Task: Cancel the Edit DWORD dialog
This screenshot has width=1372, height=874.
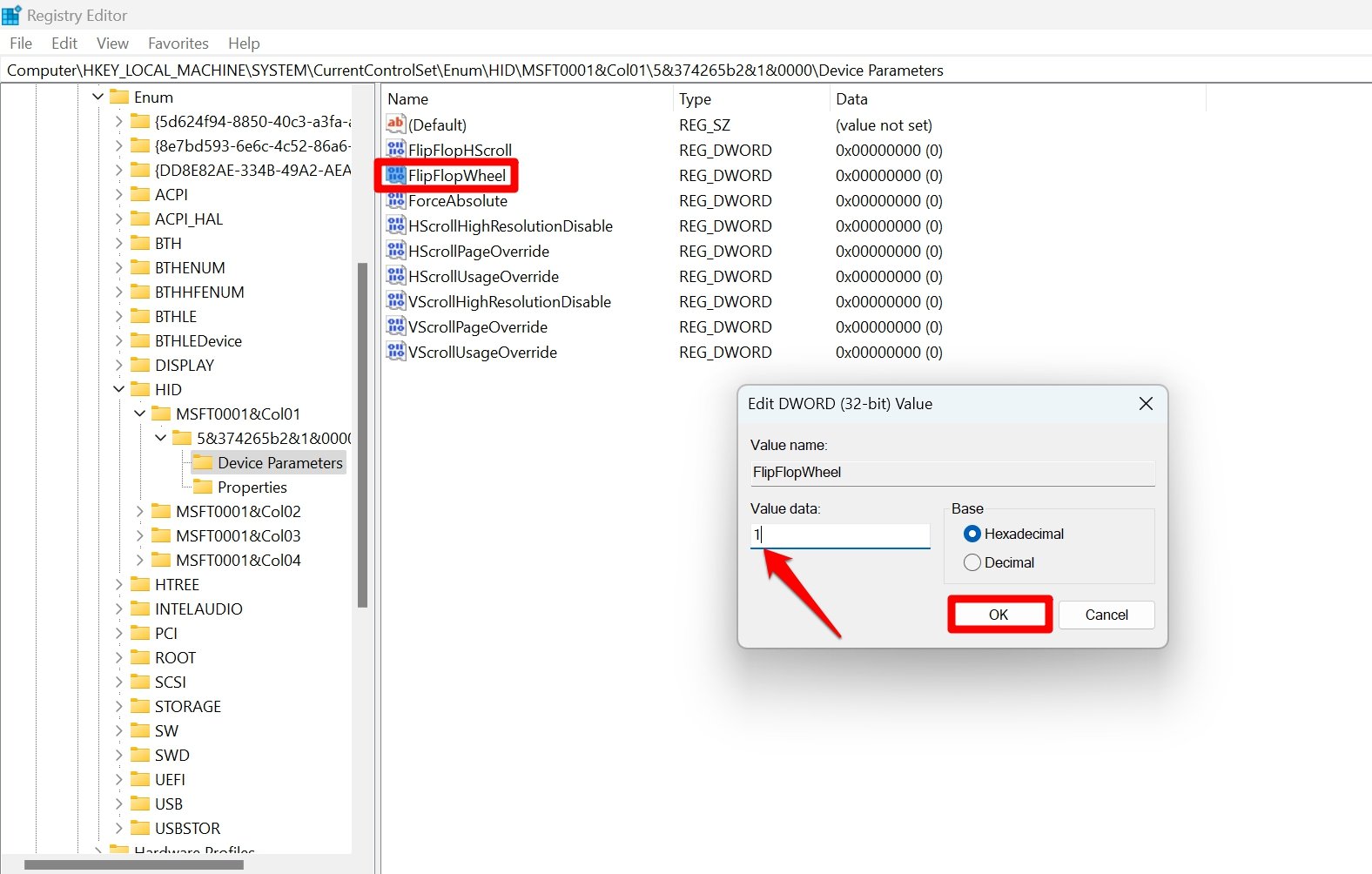Action: (1106, 615)
